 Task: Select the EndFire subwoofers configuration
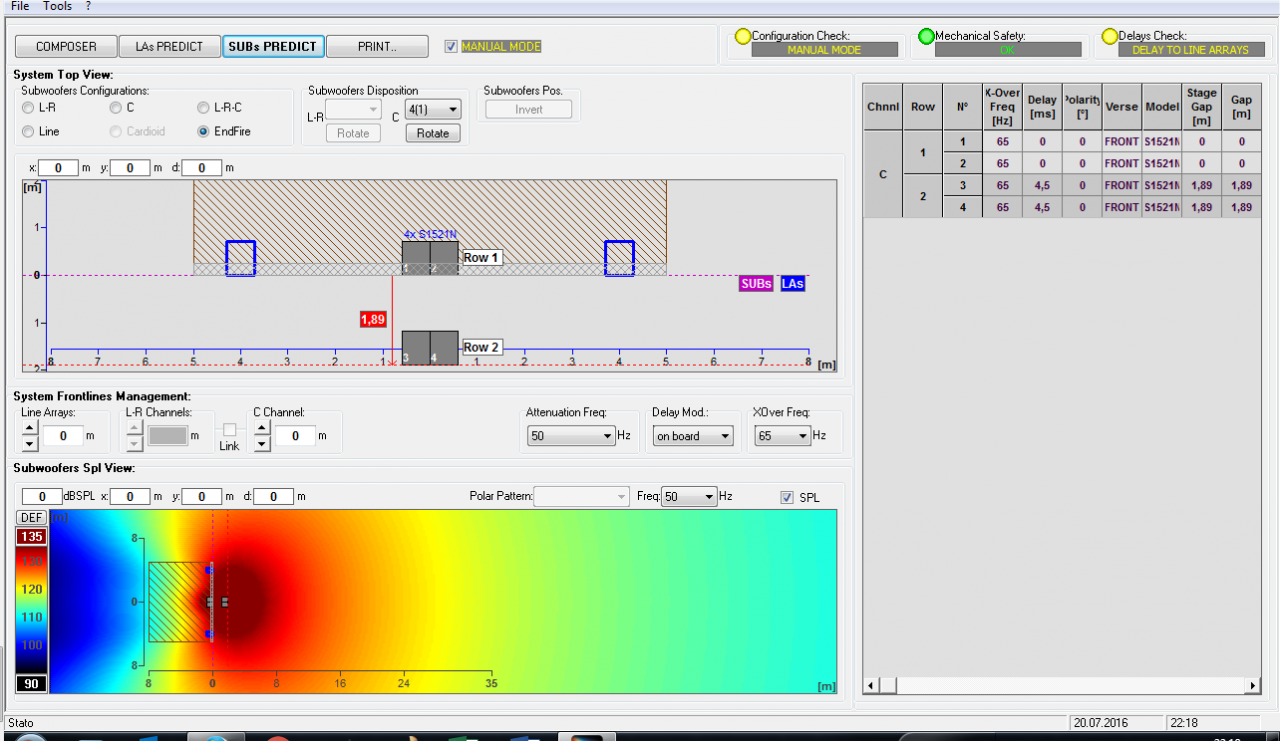(204, 131)
